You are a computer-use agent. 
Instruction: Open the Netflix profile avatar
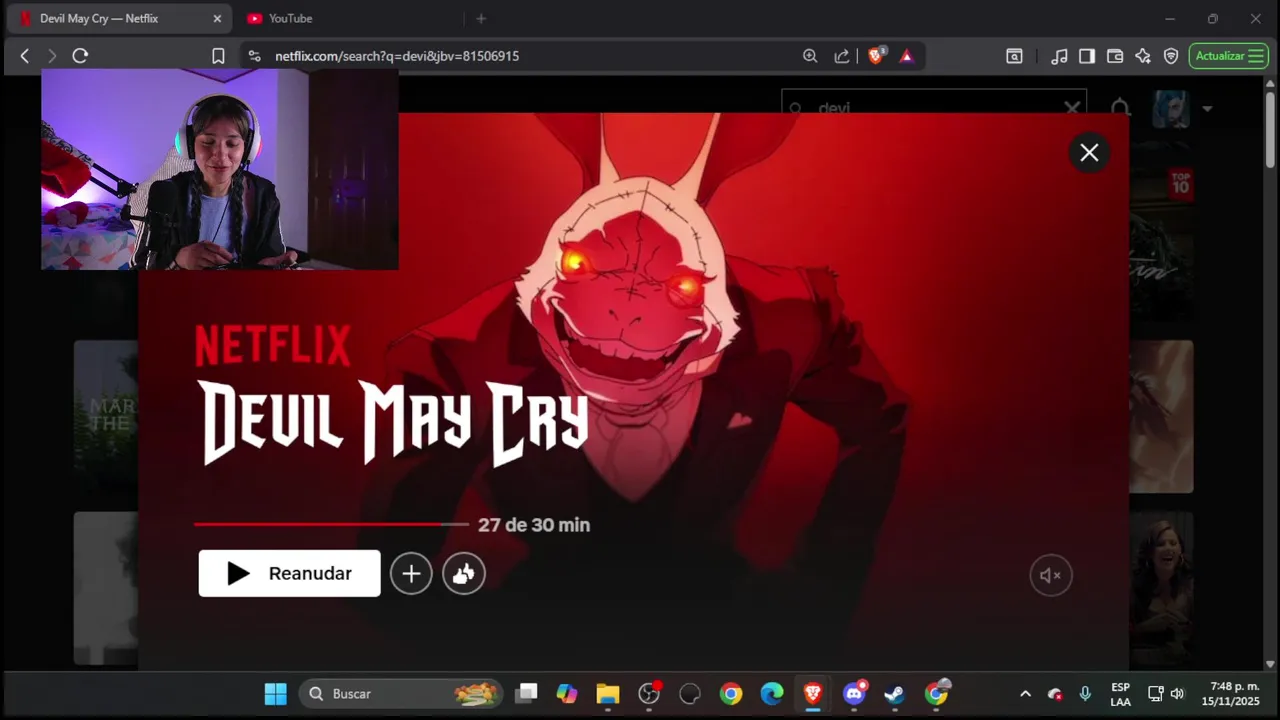click(1170, 107)
